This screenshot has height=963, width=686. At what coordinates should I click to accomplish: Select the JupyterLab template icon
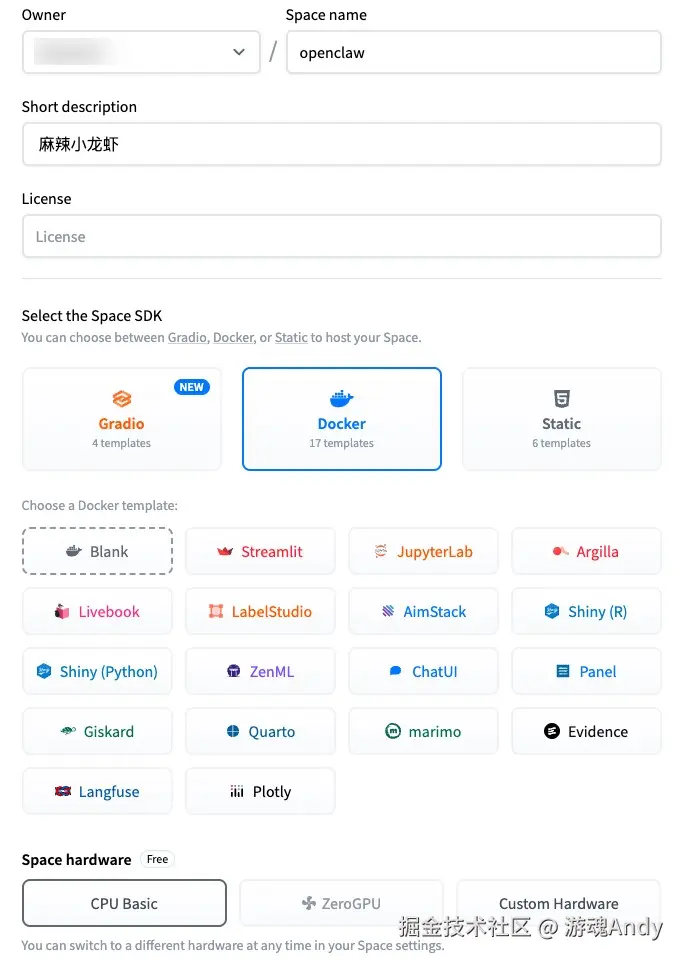coord(380,552)
